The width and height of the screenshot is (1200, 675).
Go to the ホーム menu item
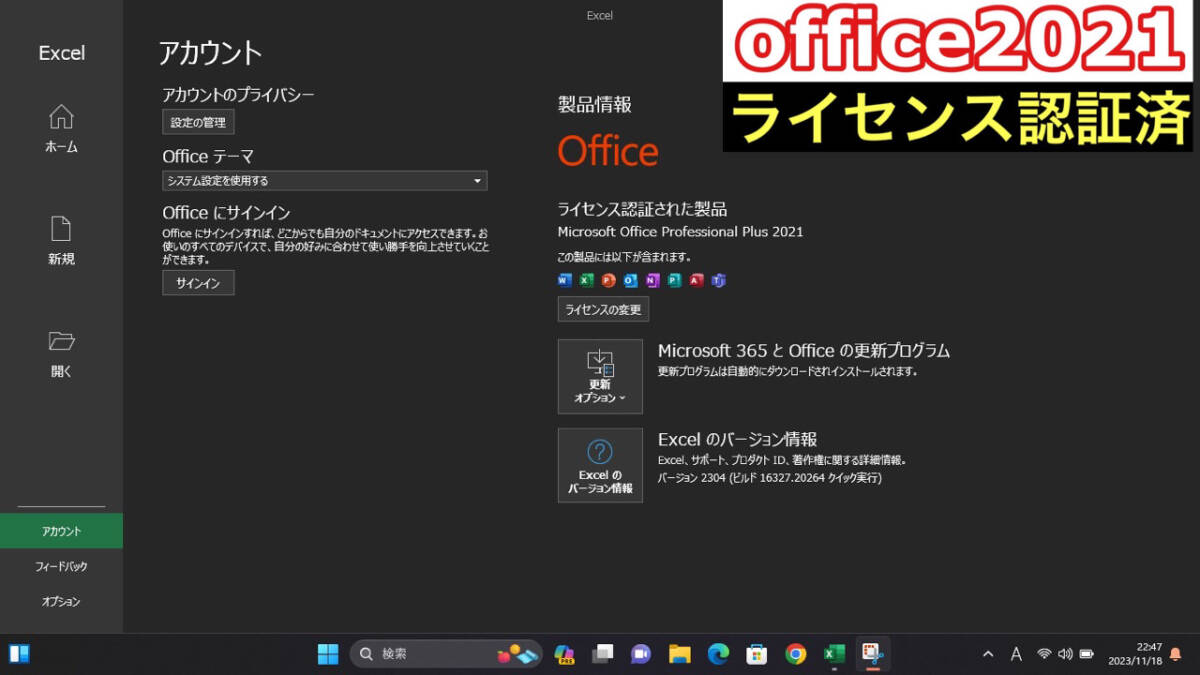tap(60, 130)
